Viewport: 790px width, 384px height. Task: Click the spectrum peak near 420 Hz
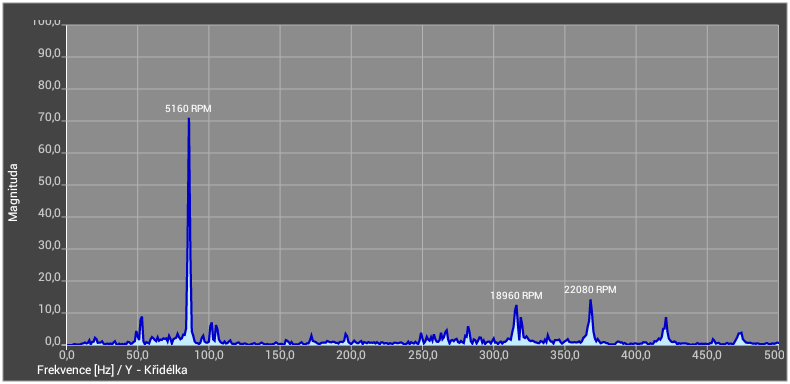tap(666, 319)
